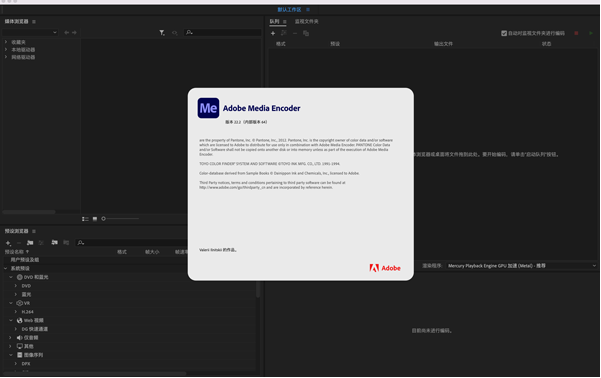This screenshot has height=378, width=601.
Task: Collapse the 图像序列 group
Action: 11,355
